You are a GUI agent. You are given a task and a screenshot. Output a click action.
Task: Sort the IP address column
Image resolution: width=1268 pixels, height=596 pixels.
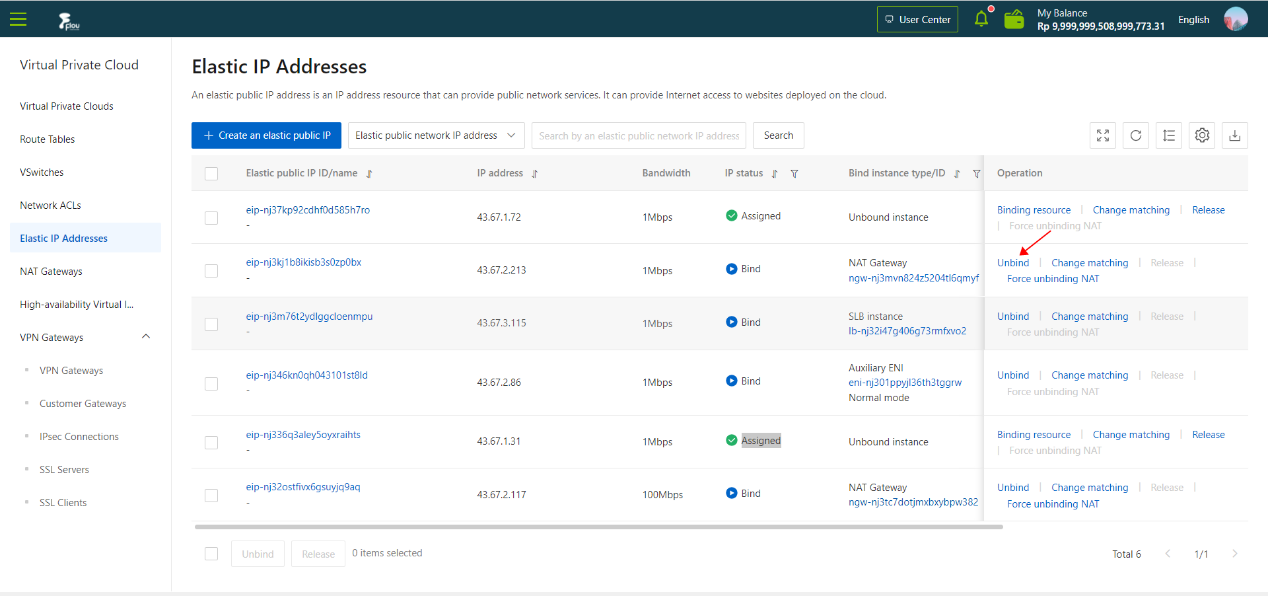click(x=535, y=174)
